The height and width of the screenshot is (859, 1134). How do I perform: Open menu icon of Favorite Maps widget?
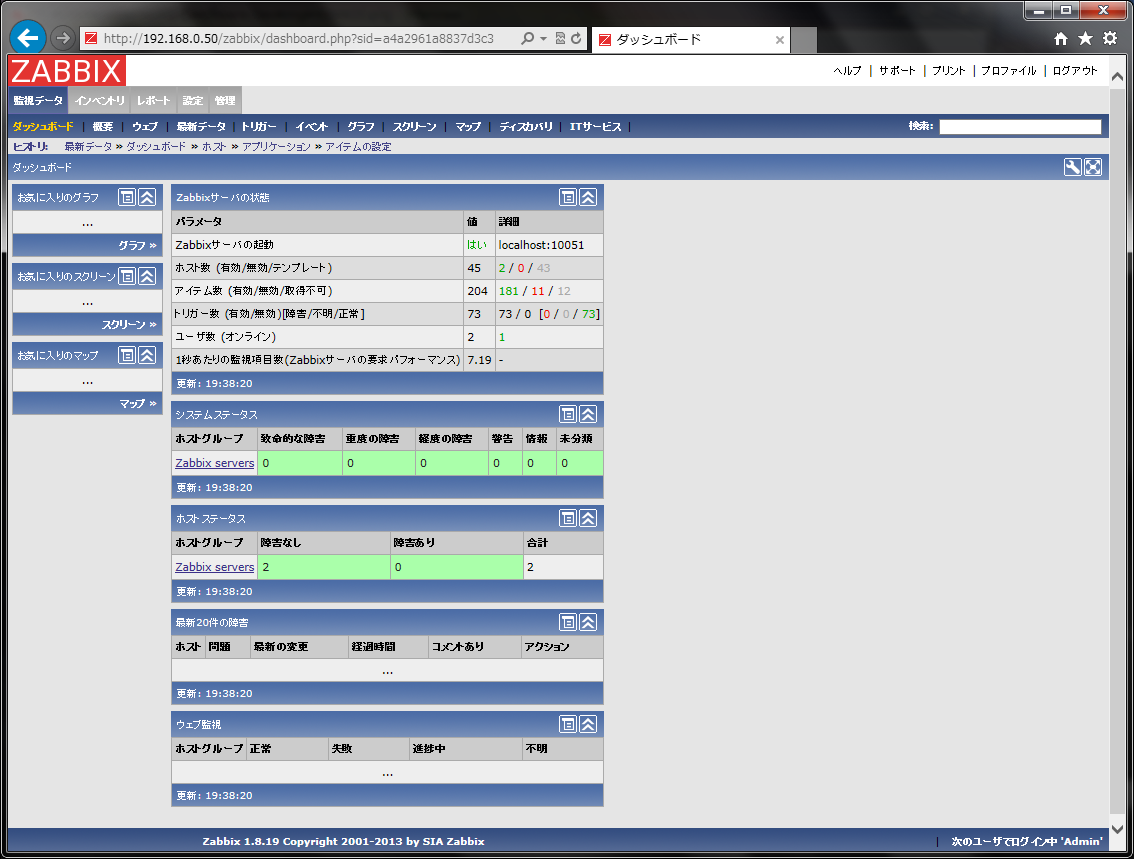click(127, 355)
